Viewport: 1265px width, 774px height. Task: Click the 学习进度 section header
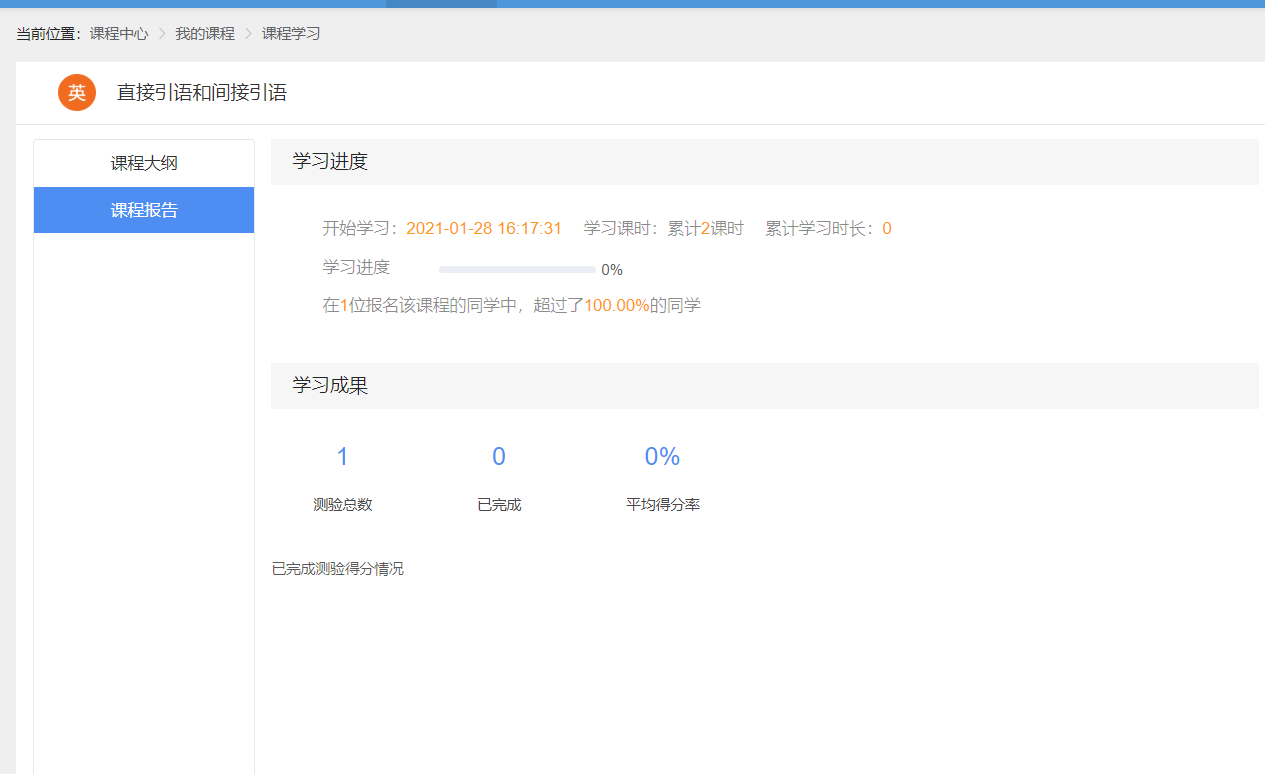coord(330,162)
